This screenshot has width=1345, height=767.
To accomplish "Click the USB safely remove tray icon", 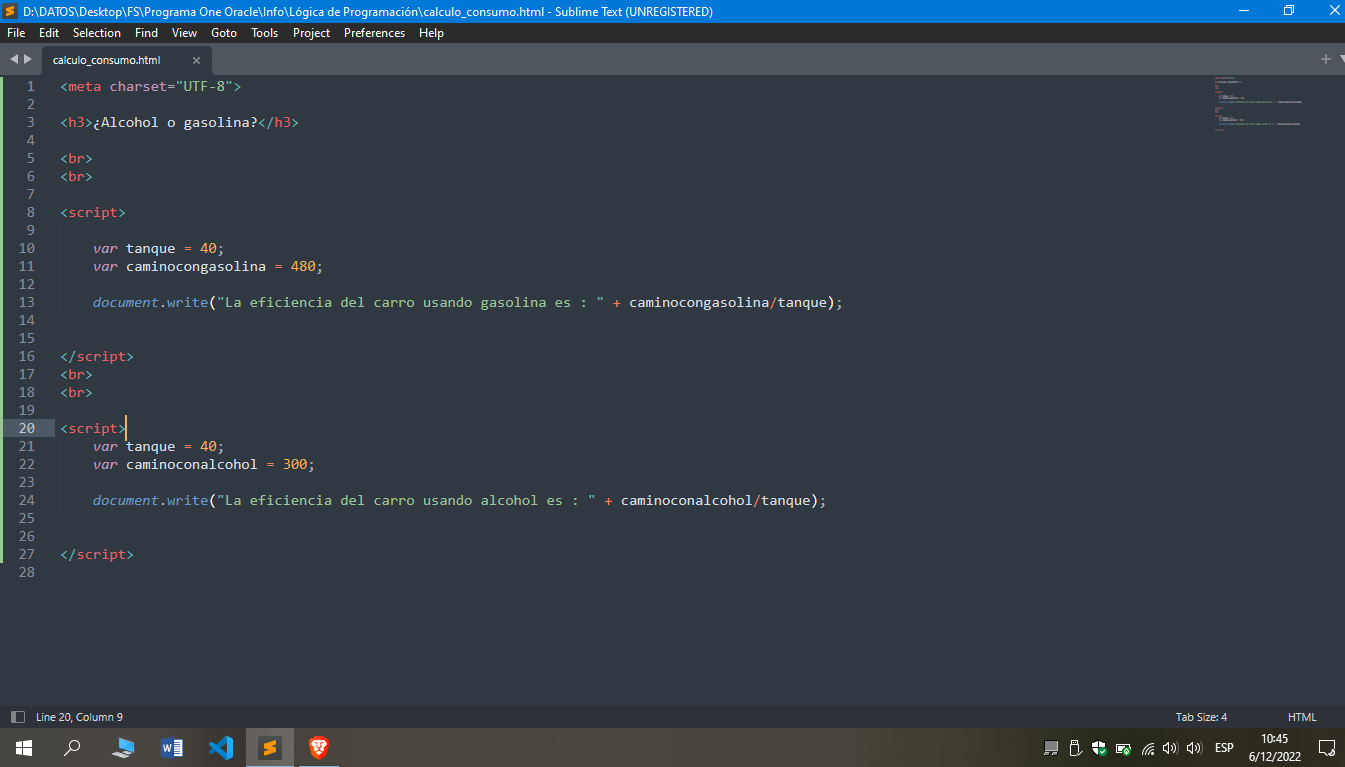I will click(x=1076, y=747).
